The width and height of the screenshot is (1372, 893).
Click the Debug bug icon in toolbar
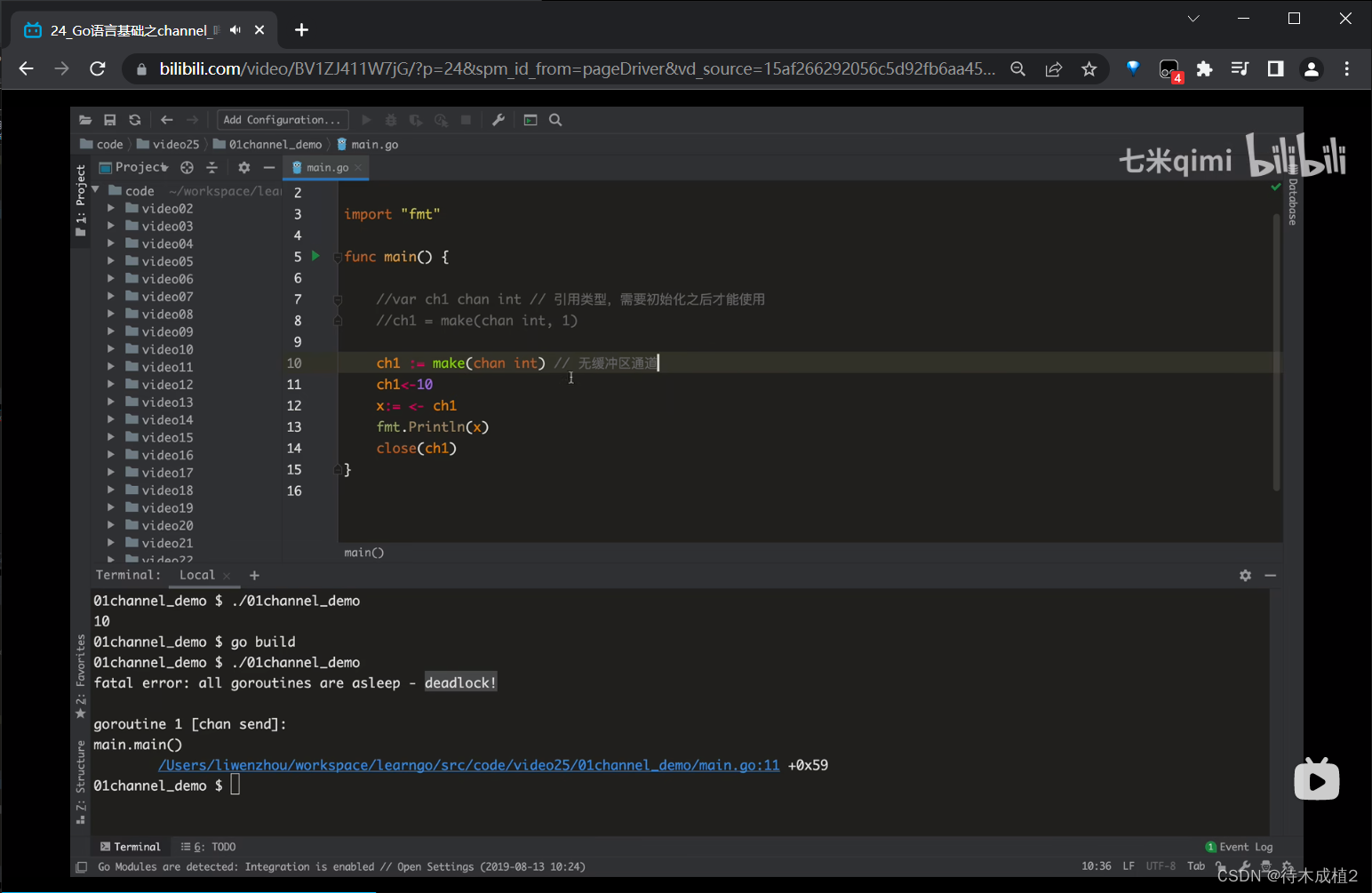[x=391, y=120]
